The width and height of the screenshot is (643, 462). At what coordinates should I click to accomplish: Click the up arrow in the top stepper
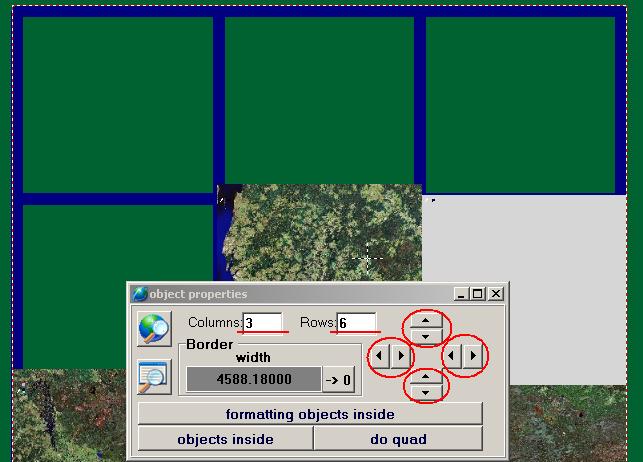[426, 320]
